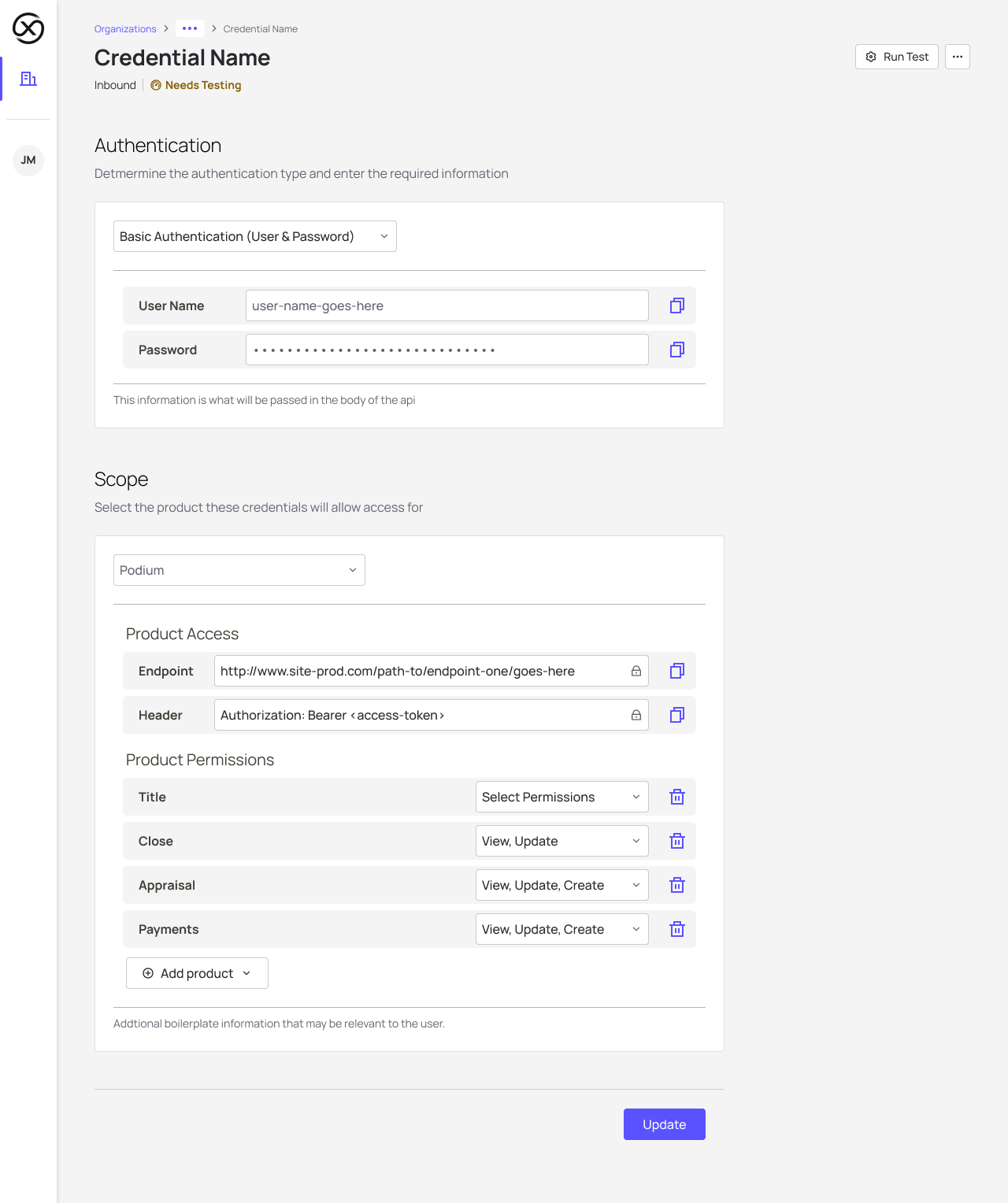Open the permissions dropdown for Payments
Screen dimensions: 1008x1203
562,929
